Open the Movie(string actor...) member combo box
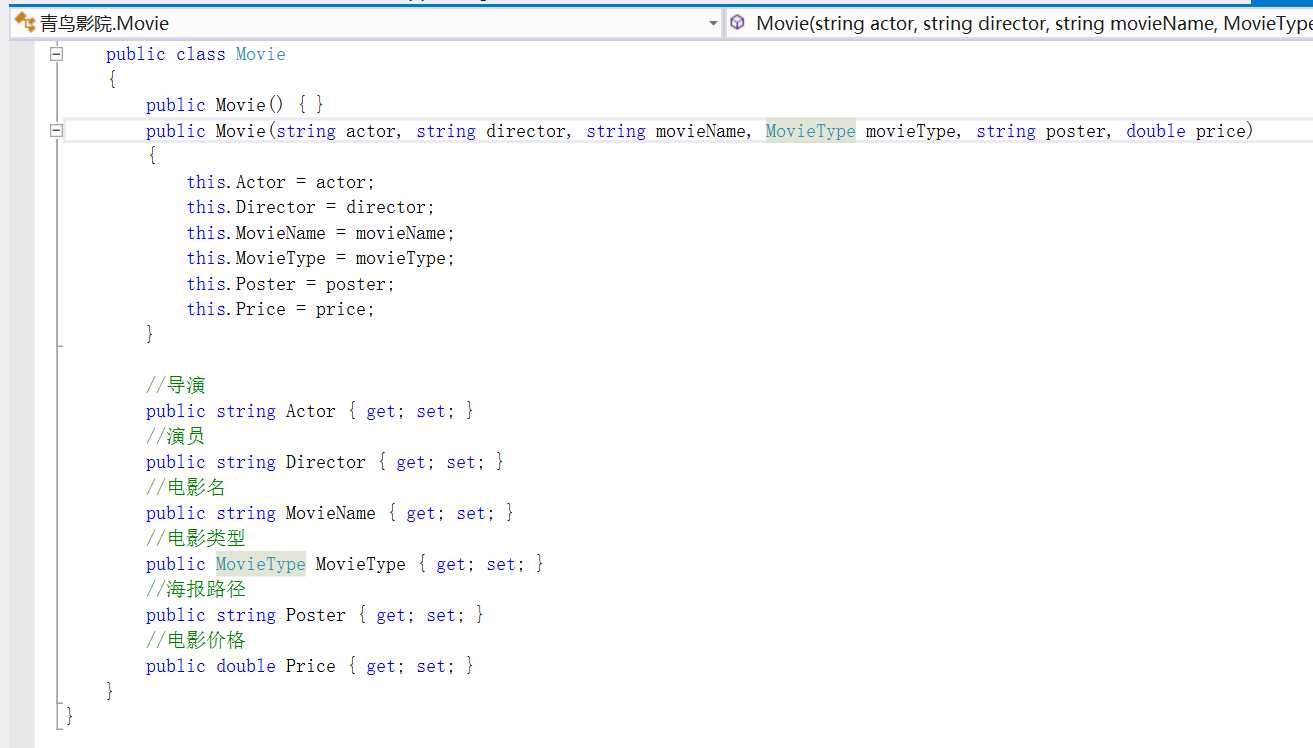 (1019, 23)
